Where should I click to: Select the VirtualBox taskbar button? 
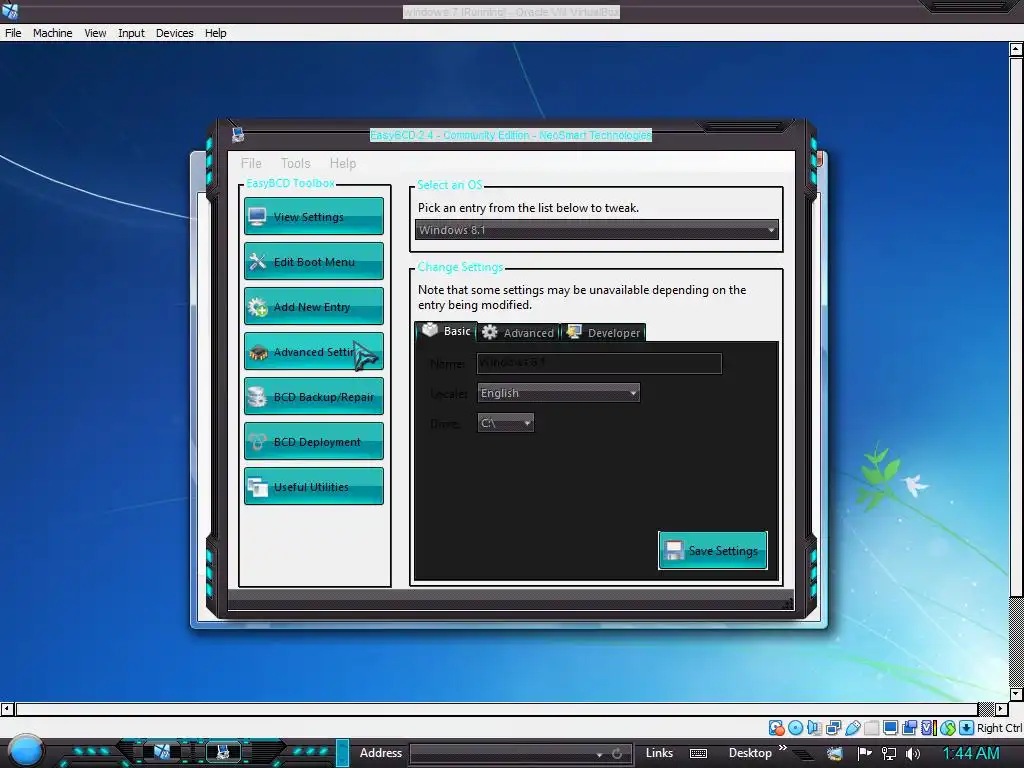[162, 752]
